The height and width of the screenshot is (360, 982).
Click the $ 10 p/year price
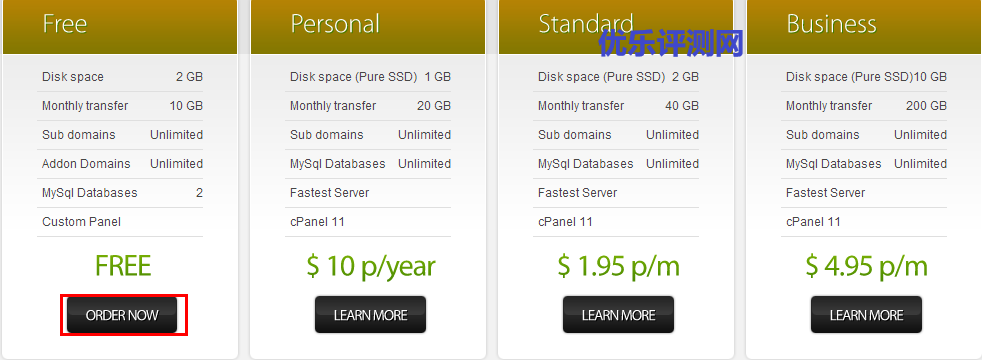371,267
